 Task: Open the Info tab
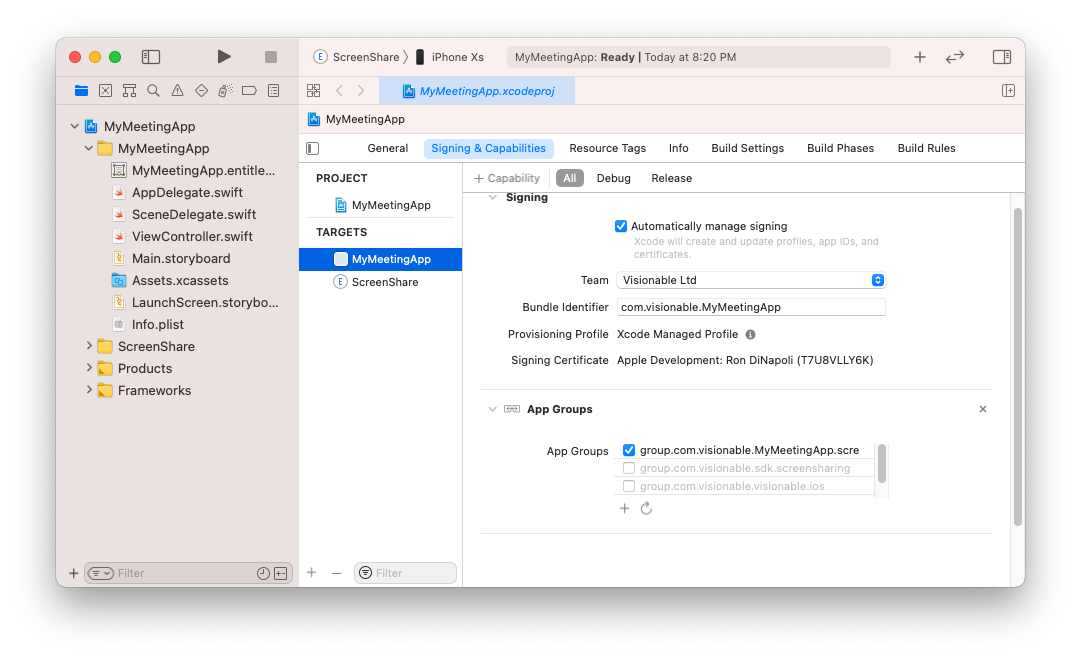click(x=678, y=148)
